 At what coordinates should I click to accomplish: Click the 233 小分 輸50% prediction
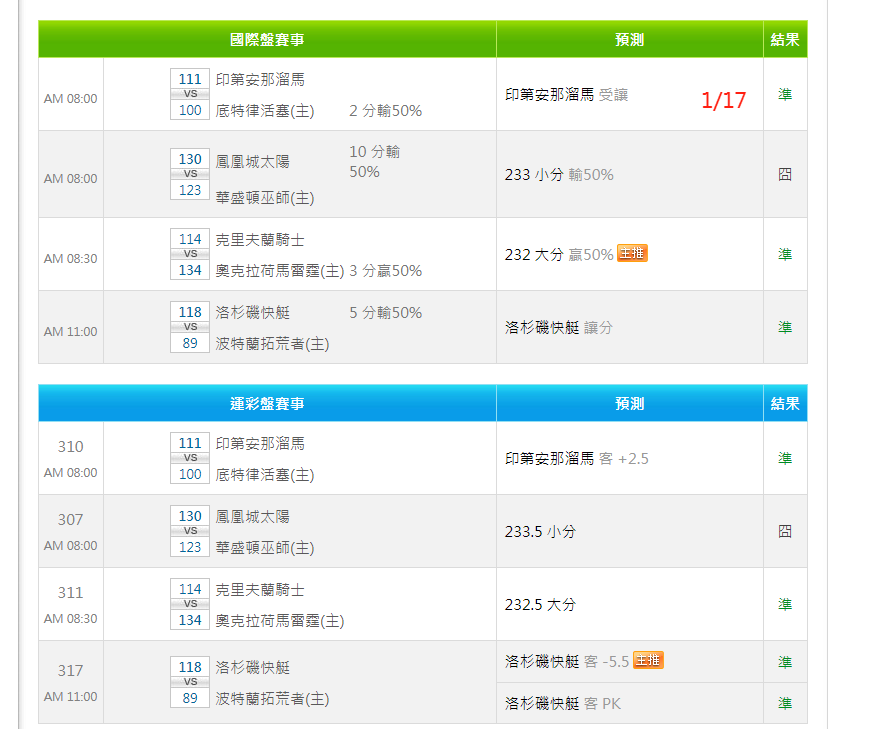coord(559,174)
